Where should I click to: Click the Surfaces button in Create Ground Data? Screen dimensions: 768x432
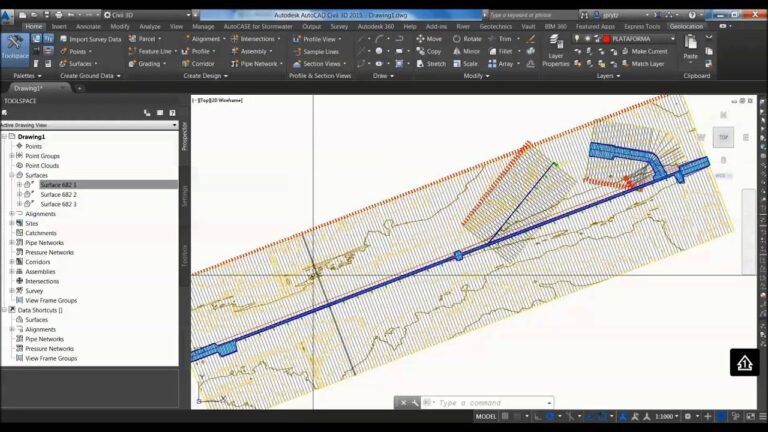(x=78, y=64)
